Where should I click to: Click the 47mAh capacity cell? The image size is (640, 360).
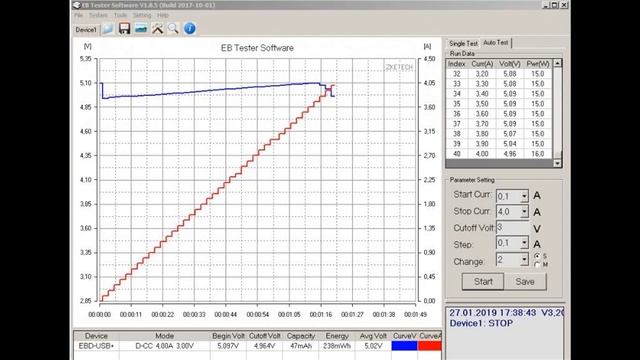coord(301,346)
